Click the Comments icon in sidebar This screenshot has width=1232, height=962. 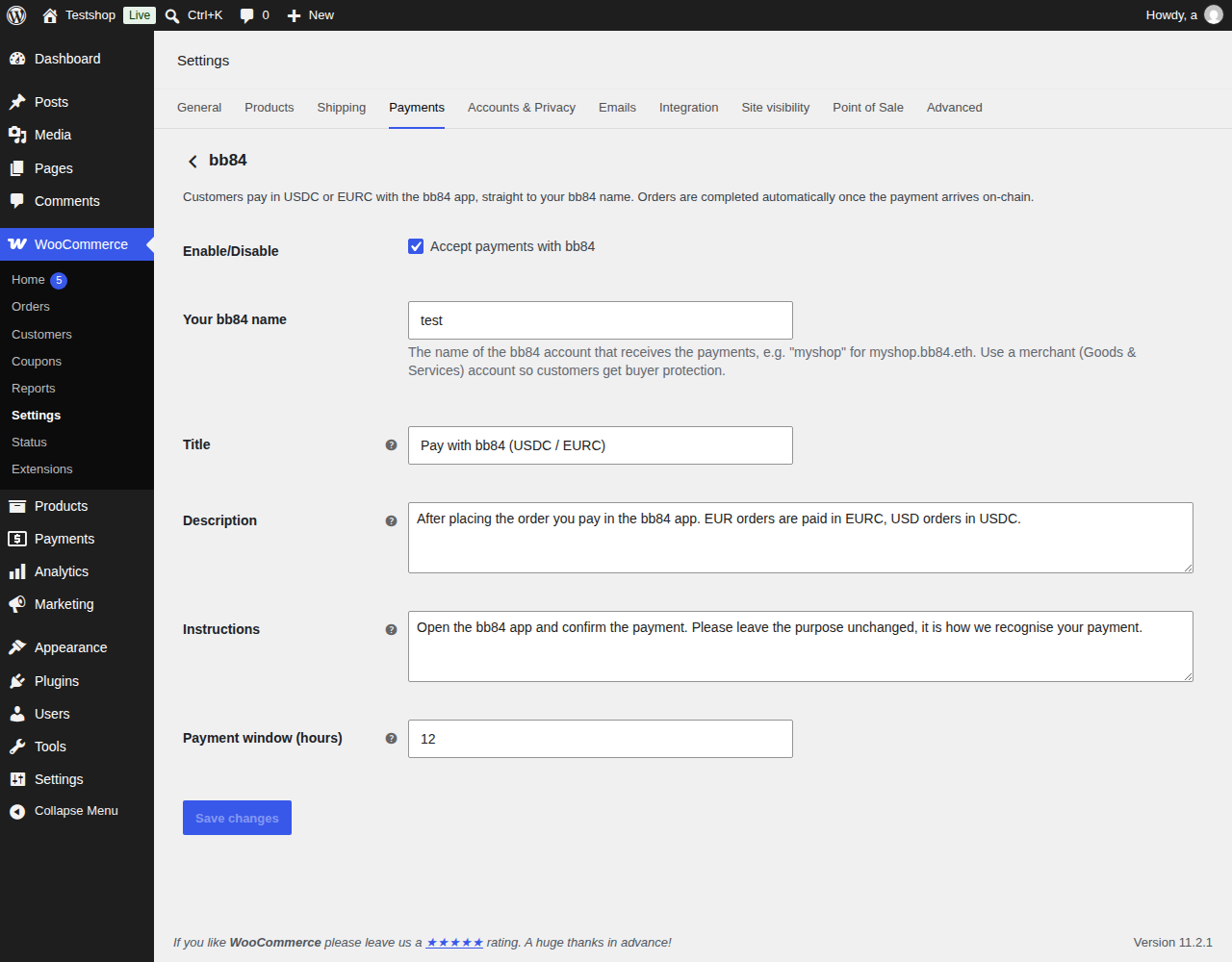(17, 201)
